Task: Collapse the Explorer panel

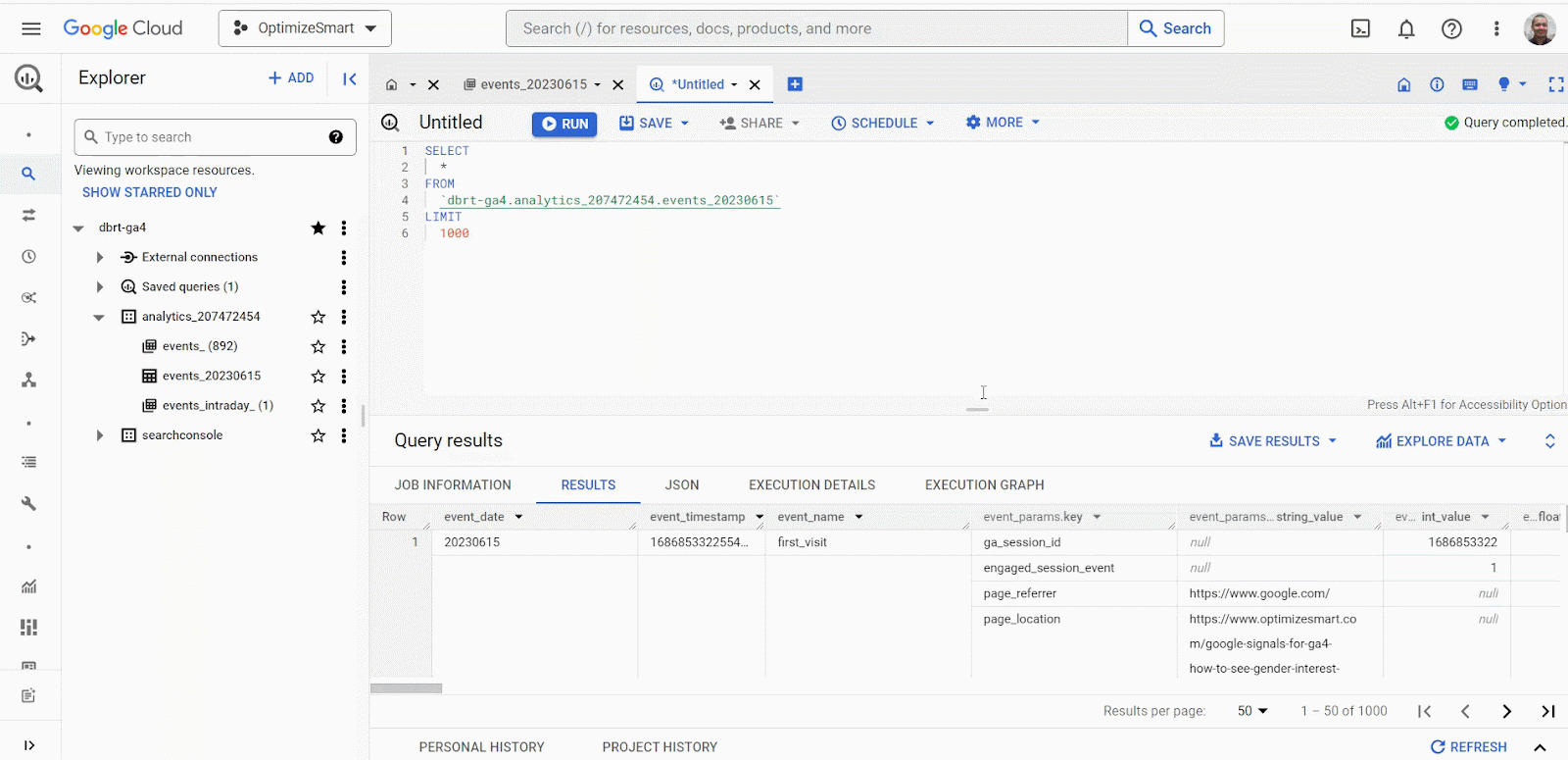Action: coord(349,78)
